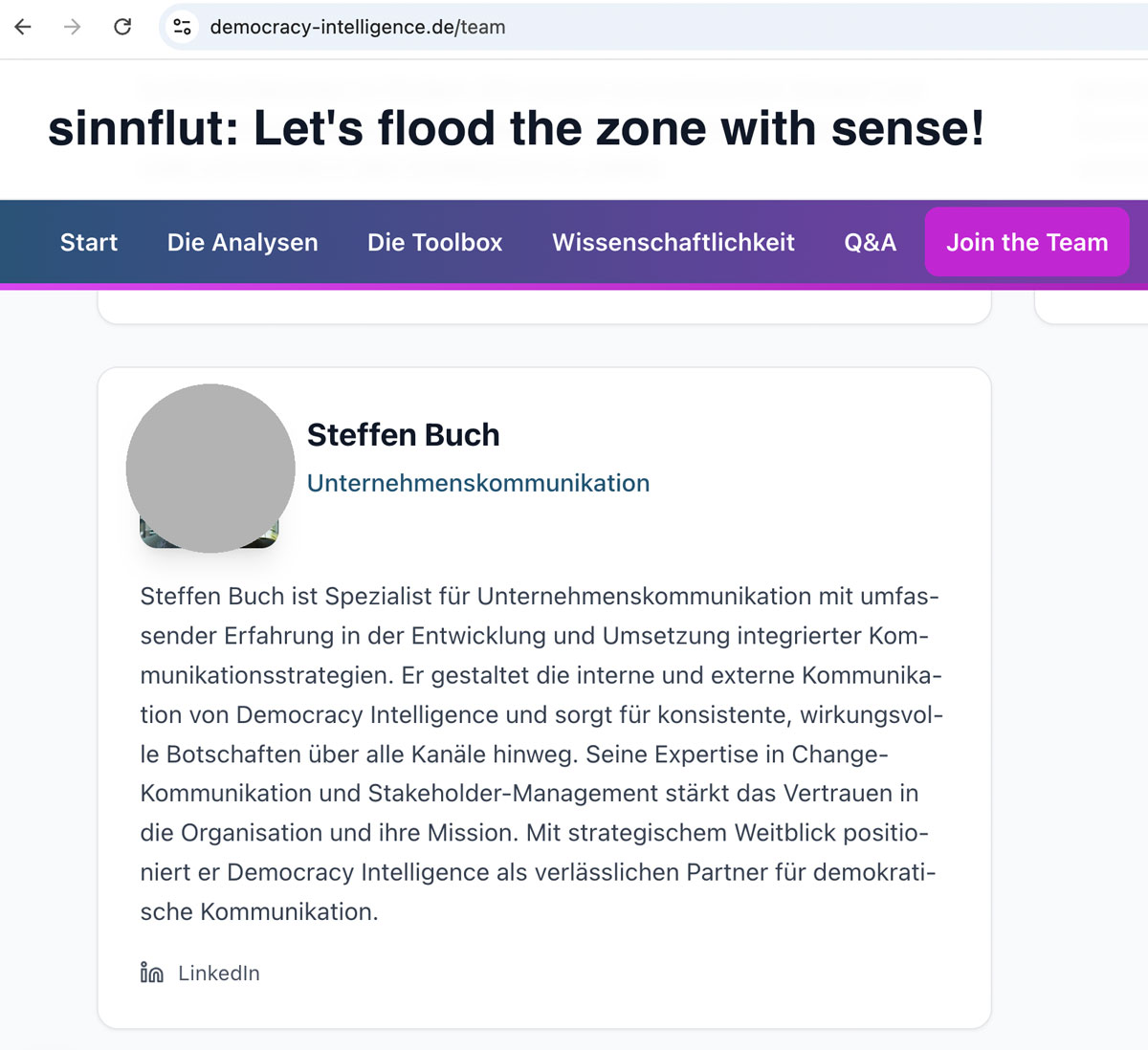Click the partially visible card at right edge
Screen dimensions: 1148x1050
click(x=1093, y=308)
